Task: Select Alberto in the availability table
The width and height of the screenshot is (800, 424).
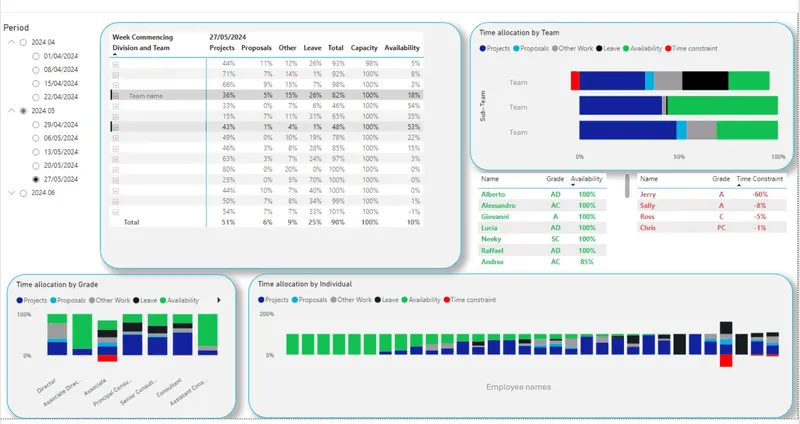Action: point(493,194)
